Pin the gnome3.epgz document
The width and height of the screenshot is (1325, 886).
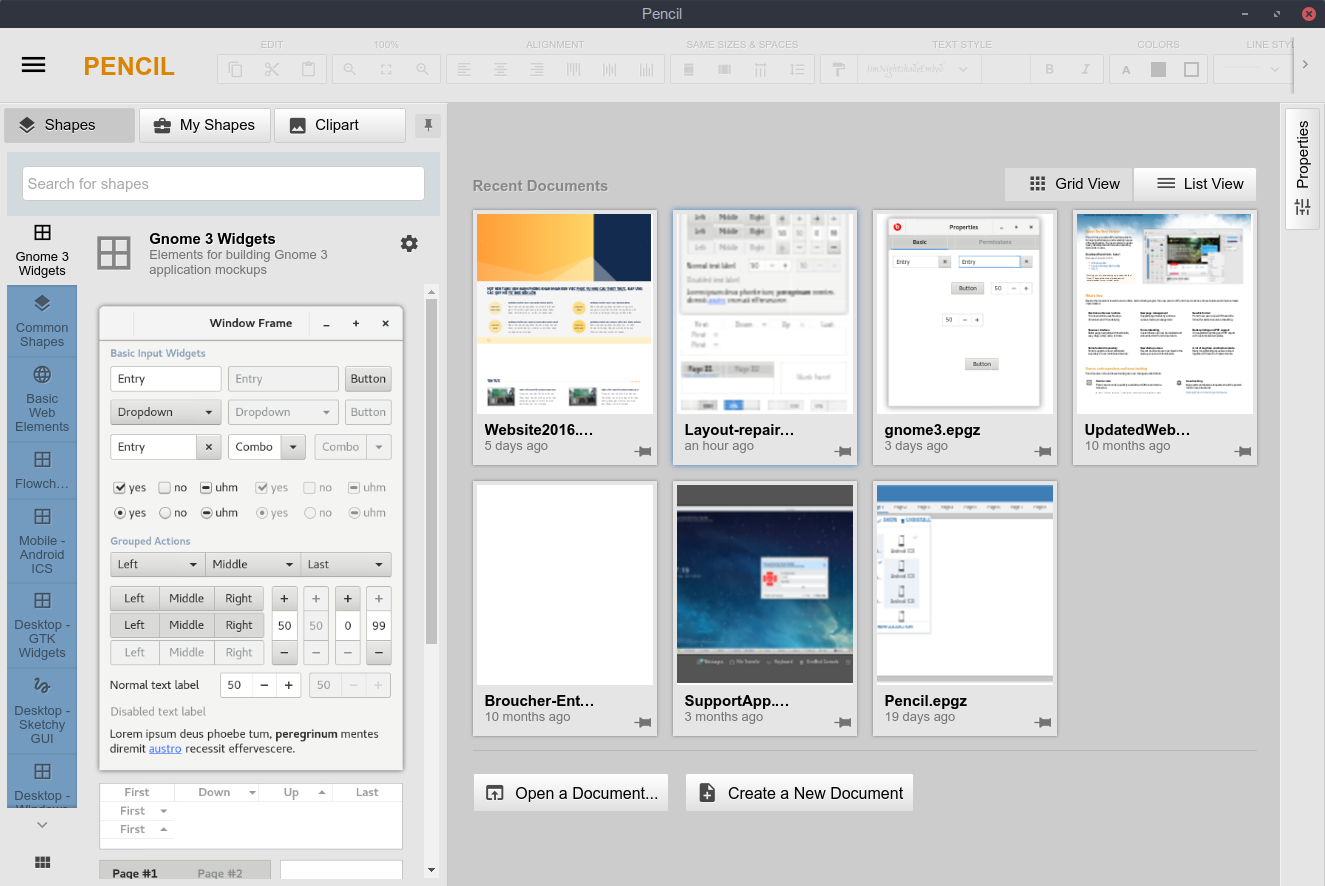pyautogui.click(x=1043, y=452)
